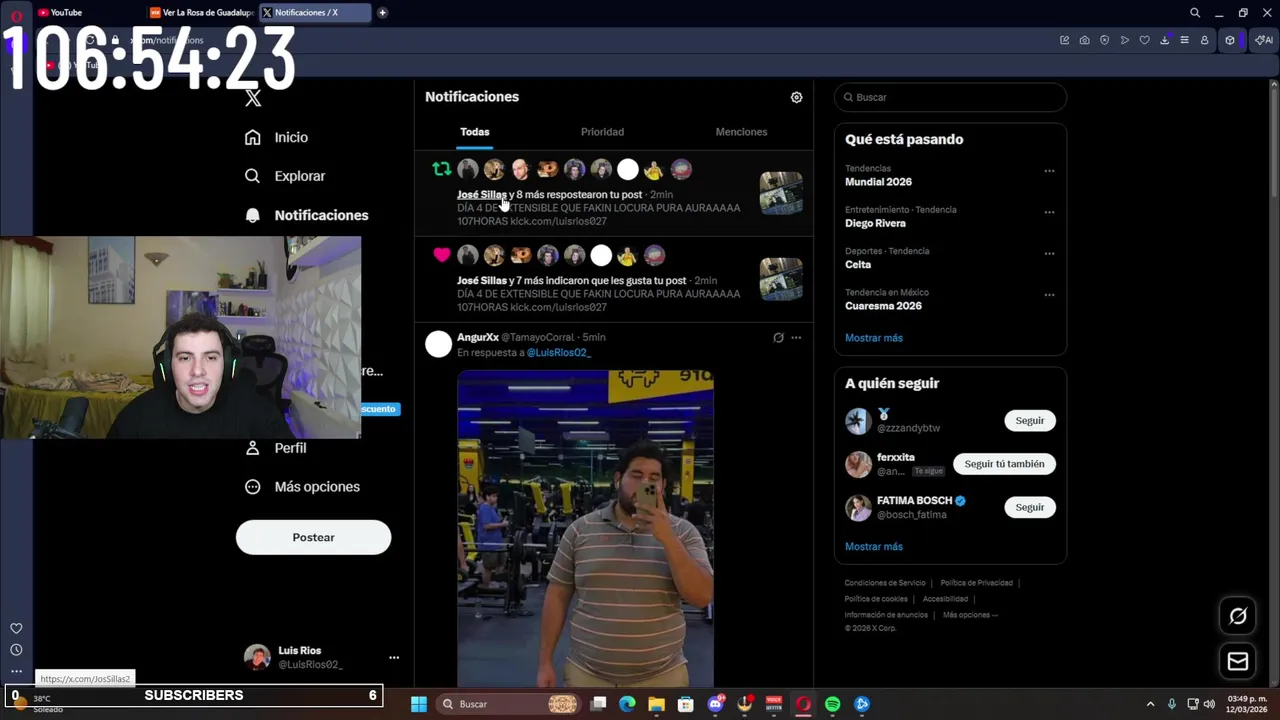Switch to the Prioridad tab
The height and width of the screenshot is (720, 1280).
(602, 132)
